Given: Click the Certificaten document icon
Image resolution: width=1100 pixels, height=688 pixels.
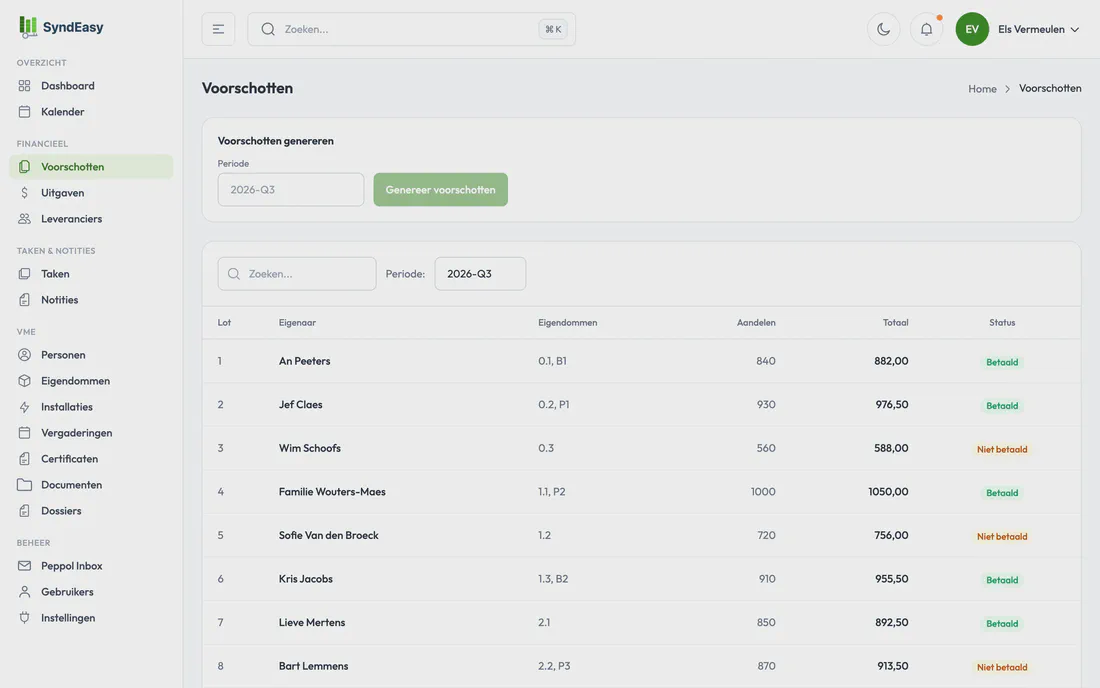Looking at the screenshot, I should (x=25, y=459).
